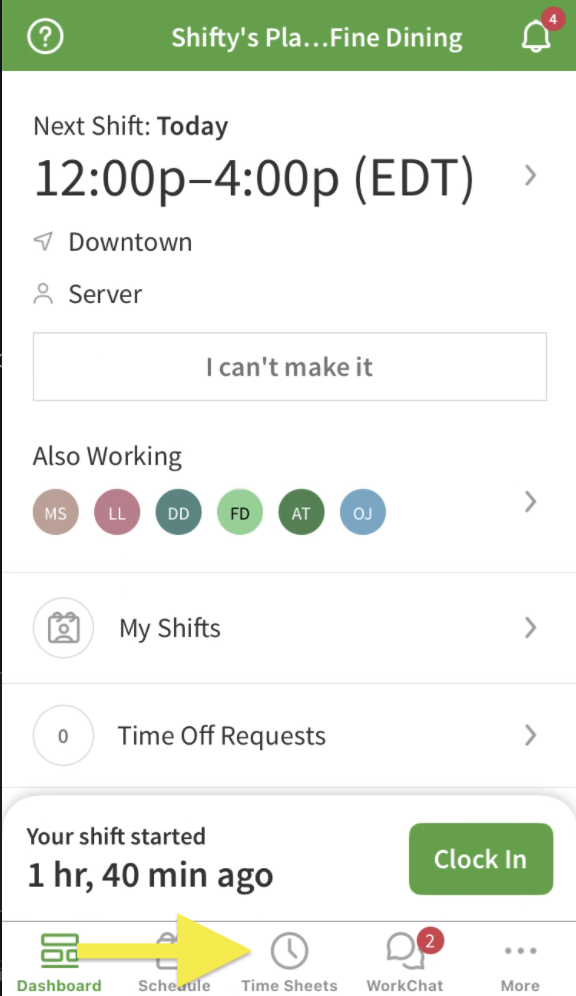Screen dimensions: 576x996
Task: Open My Shifts row chevron
Action: [531, 628]
